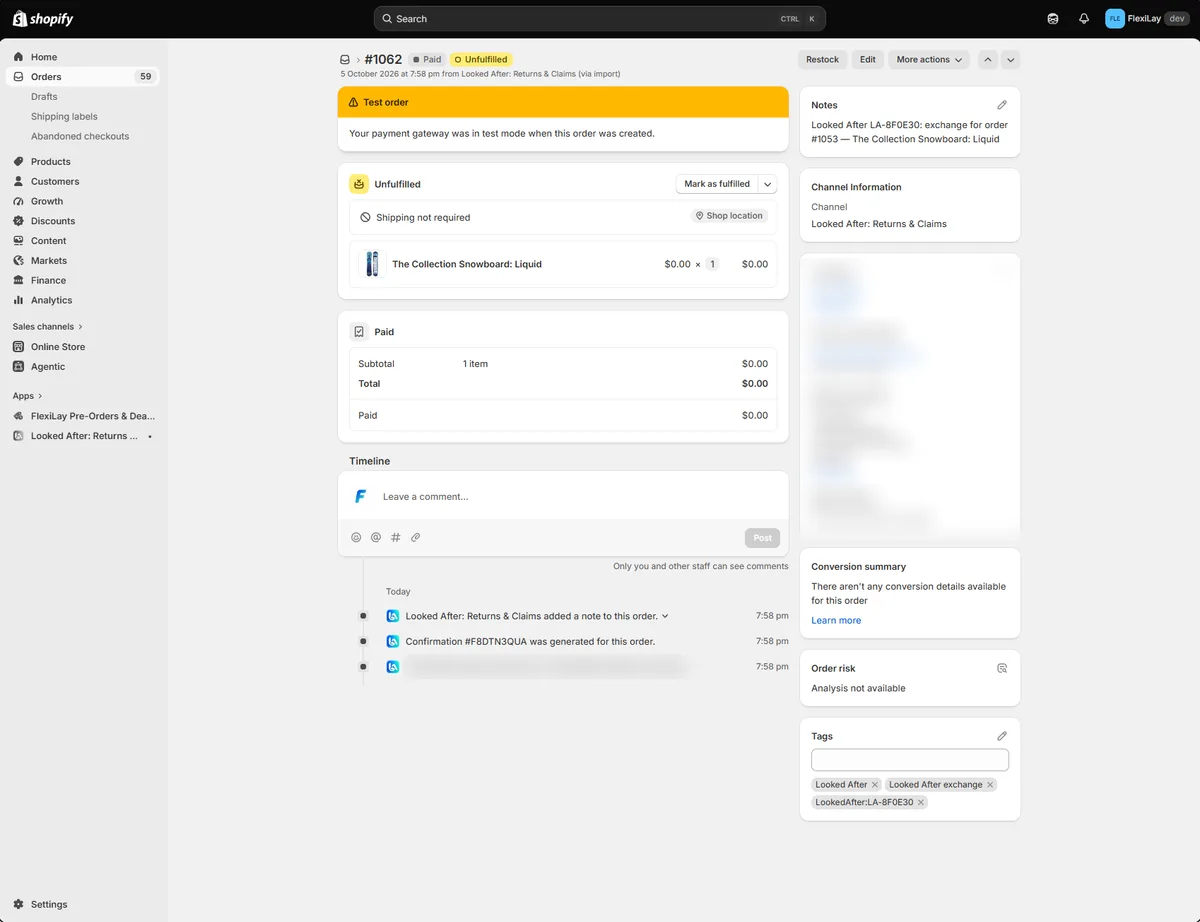Click the Online Store icon
Screen dimensions: 1200x922
(x=19, y=347)
